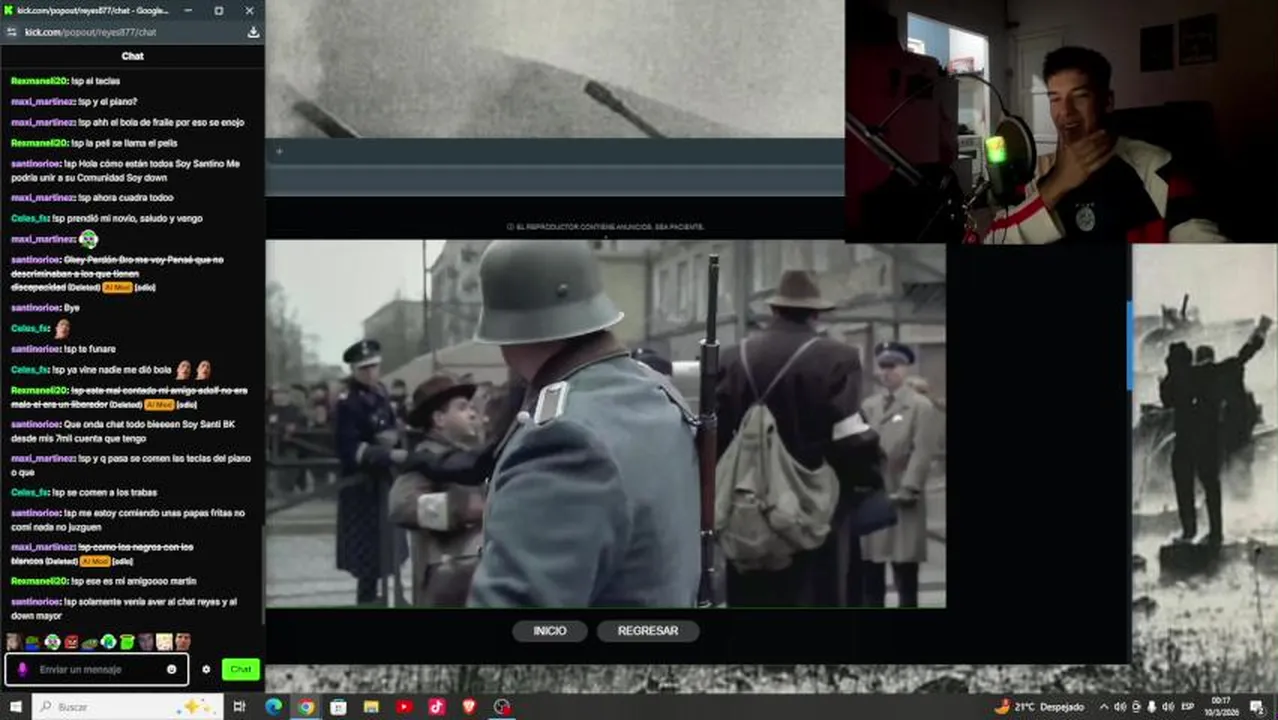The width and height of the screenshot is (1278, 720).
Task: Click the chat message 'Isp se comen a los trabas'
Action: pos(105,492)
